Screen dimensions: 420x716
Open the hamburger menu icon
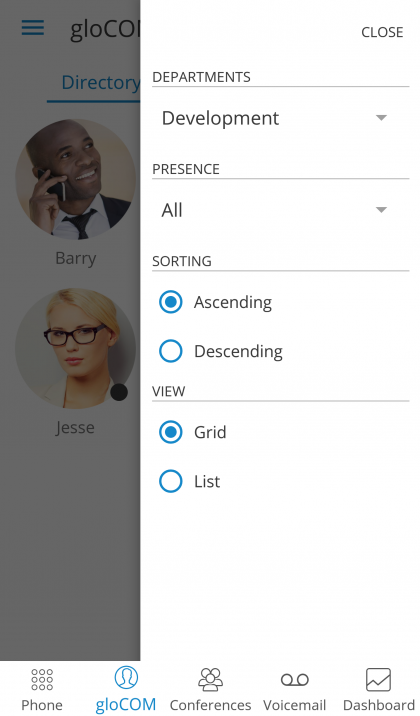click(x=33, y=28)
